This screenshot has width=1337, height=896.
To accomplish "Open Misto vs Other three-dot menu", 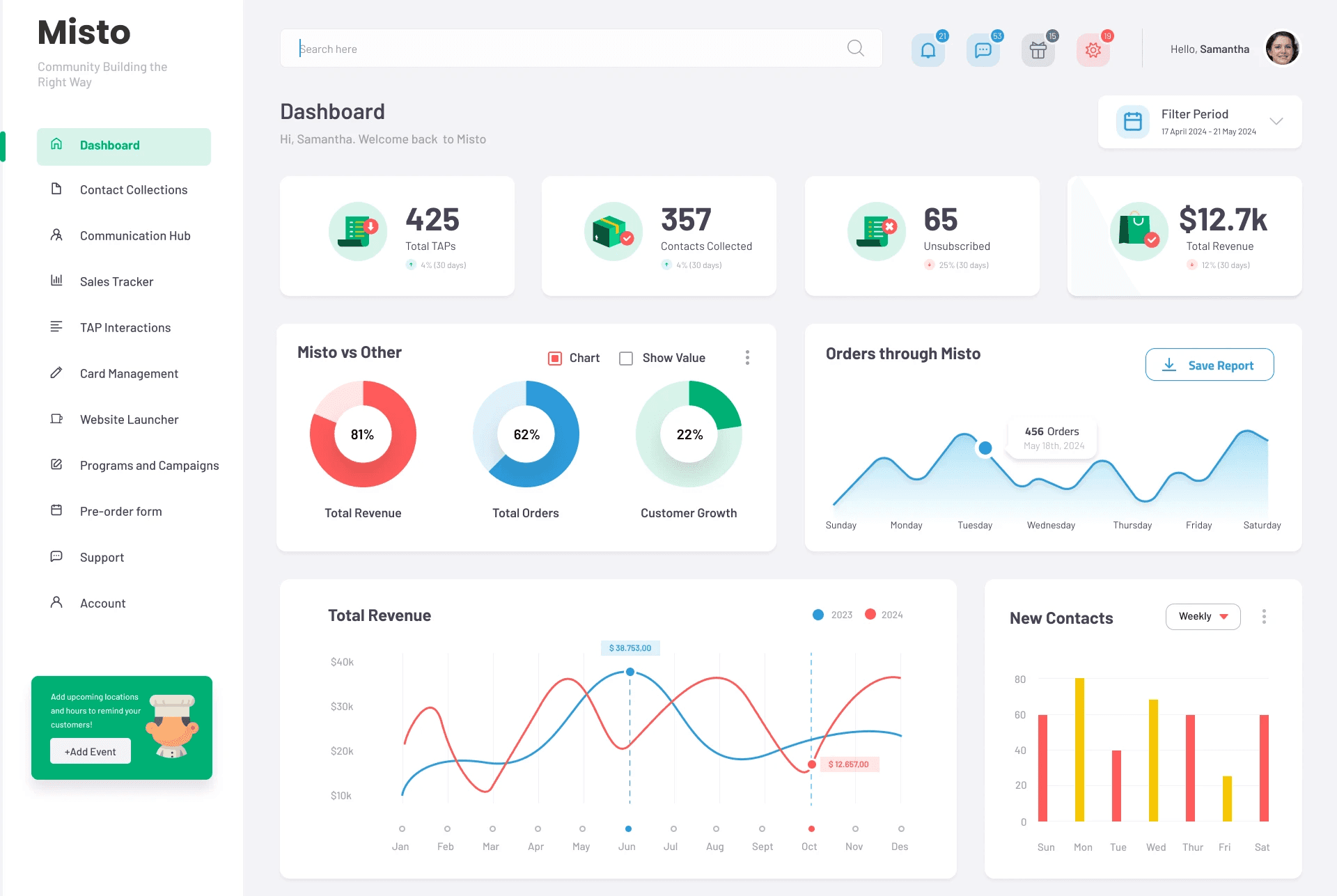I will [x=747, y=358].
